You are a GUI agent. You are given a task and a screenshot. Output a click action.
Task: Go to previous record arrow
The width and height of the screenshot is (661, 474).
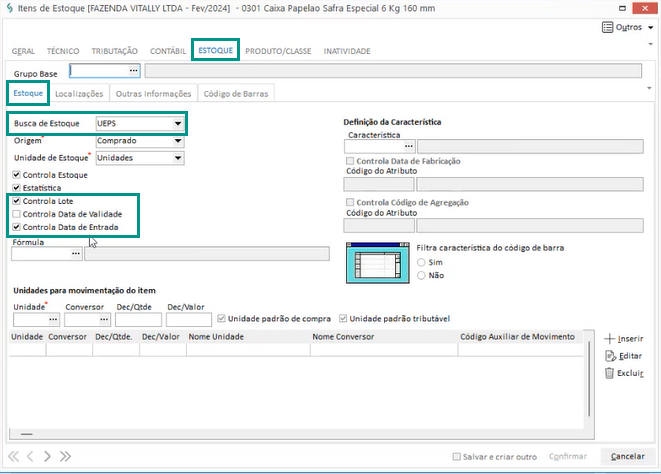pos(30,456)
